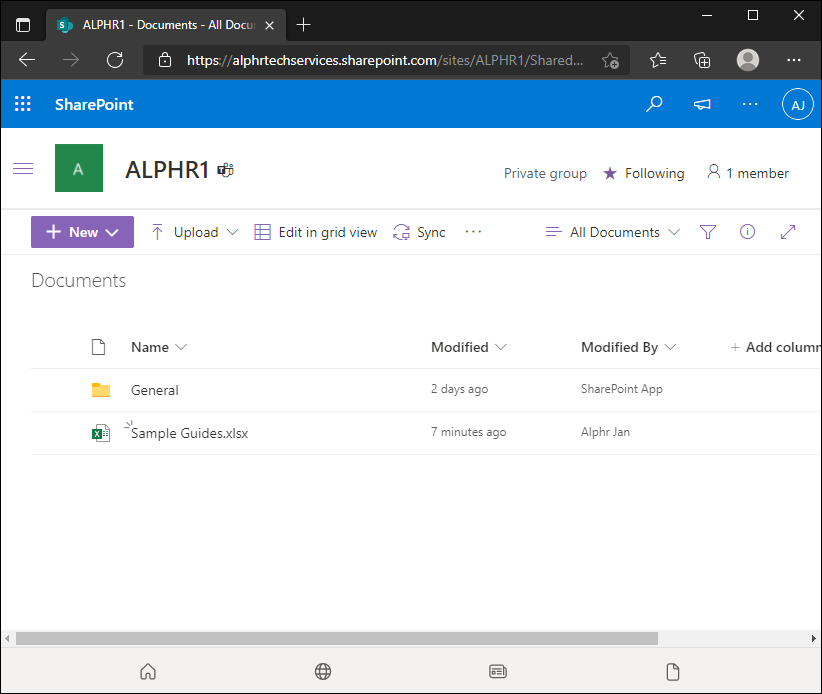The height and width of the screenshot is (694, 822).
Task: Add page to favorites star-plus icon
Action: click(610, 60)
